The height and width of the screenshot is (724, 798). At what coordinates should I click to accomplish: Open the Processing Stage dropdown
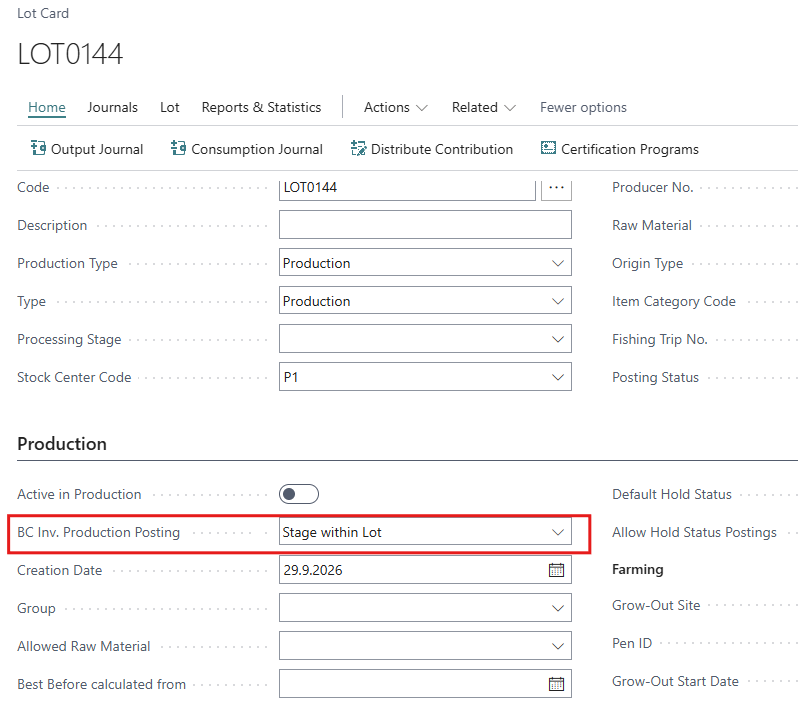coord(558,339)
